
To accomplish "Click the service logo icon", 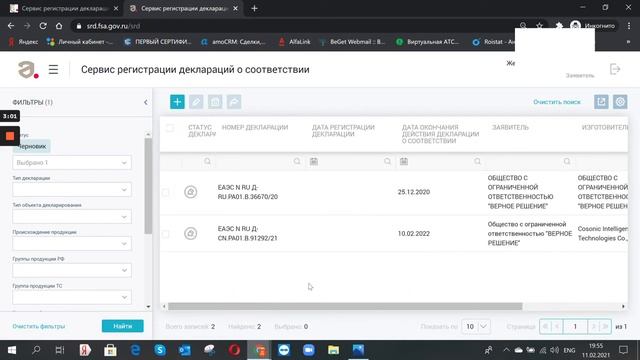I will pos(28,69).
